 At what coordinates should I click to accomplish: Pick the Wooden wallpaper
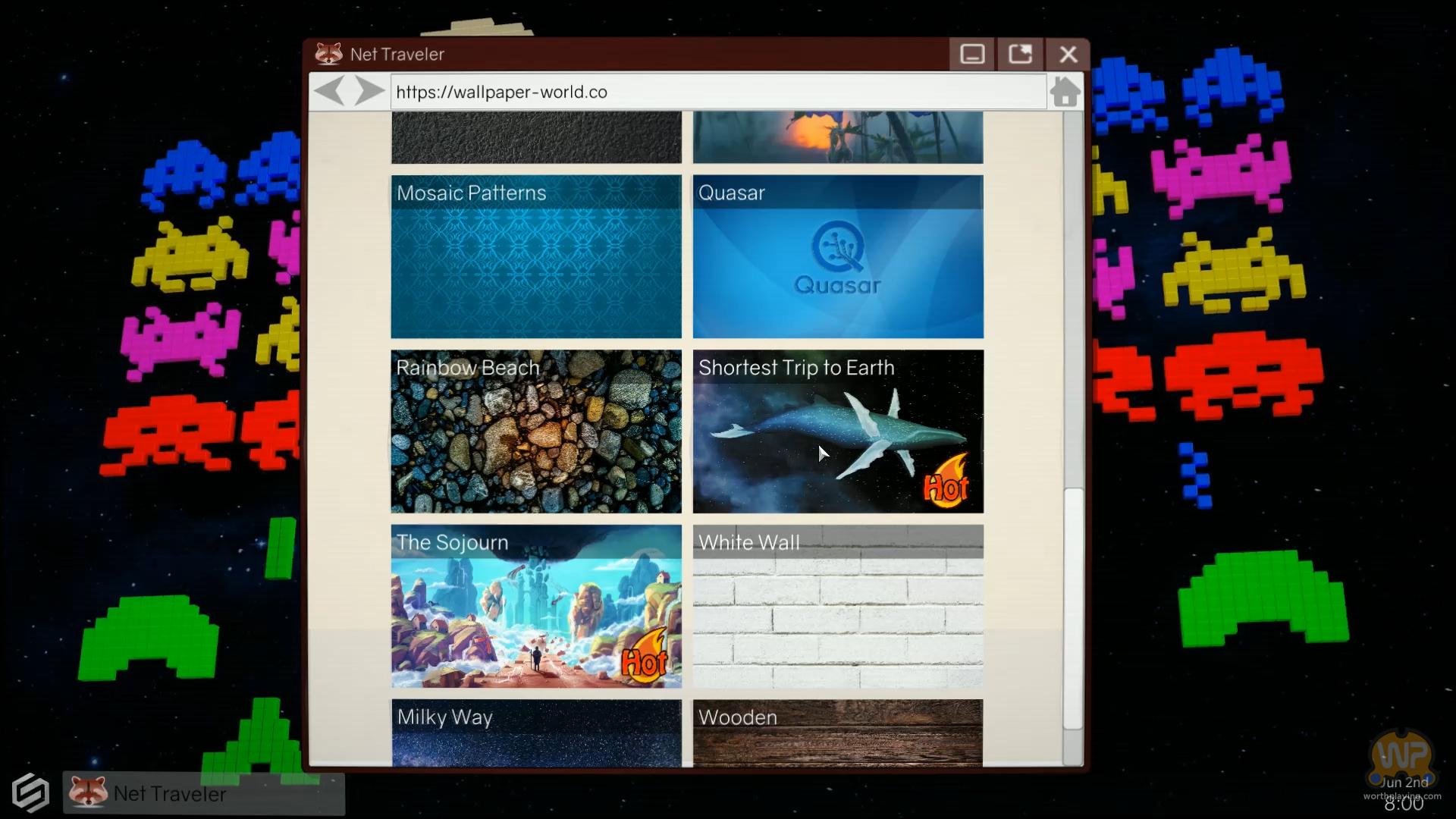837,733
